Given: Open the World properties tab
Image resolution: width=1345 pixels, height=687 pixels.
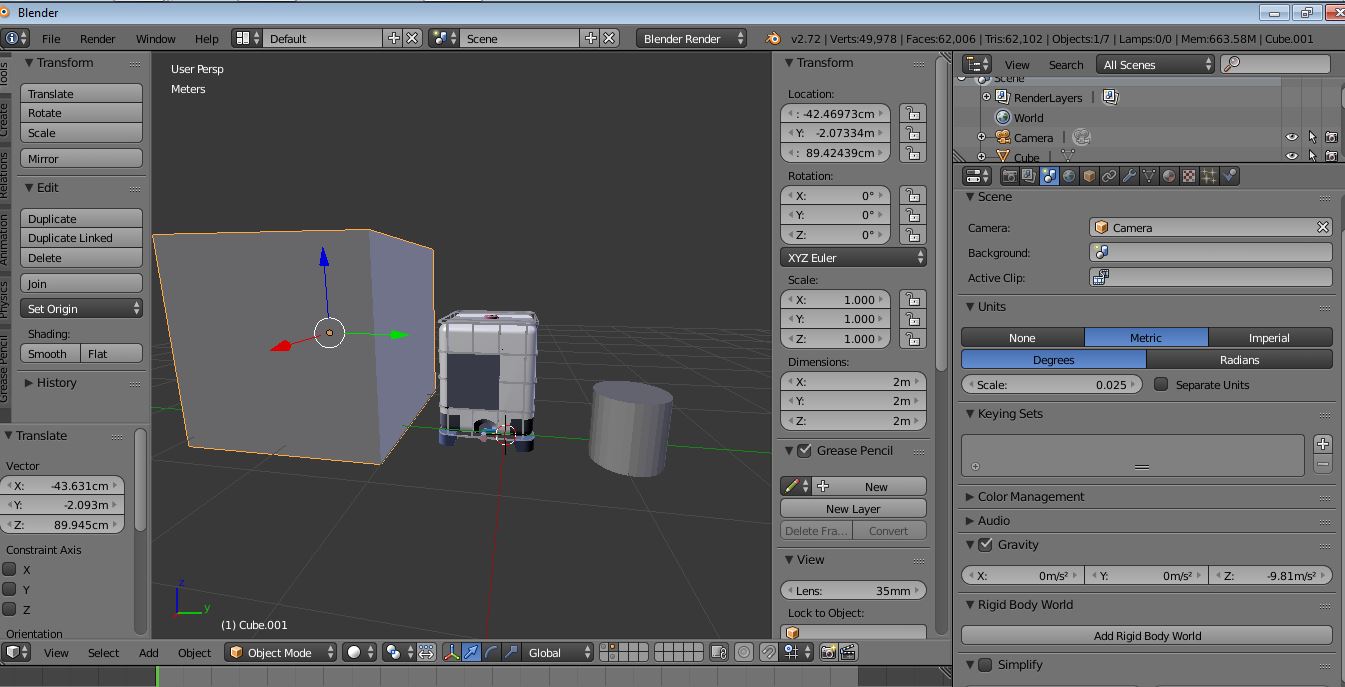Looking at the screenshot, I should click(1069, 176).
